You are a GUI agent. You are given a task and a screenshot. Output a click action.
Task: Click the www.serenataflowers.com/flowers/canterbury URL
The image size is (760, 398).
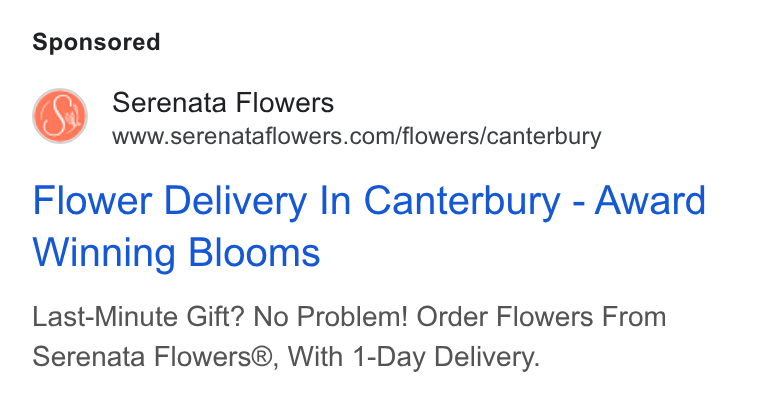[357, 136]
